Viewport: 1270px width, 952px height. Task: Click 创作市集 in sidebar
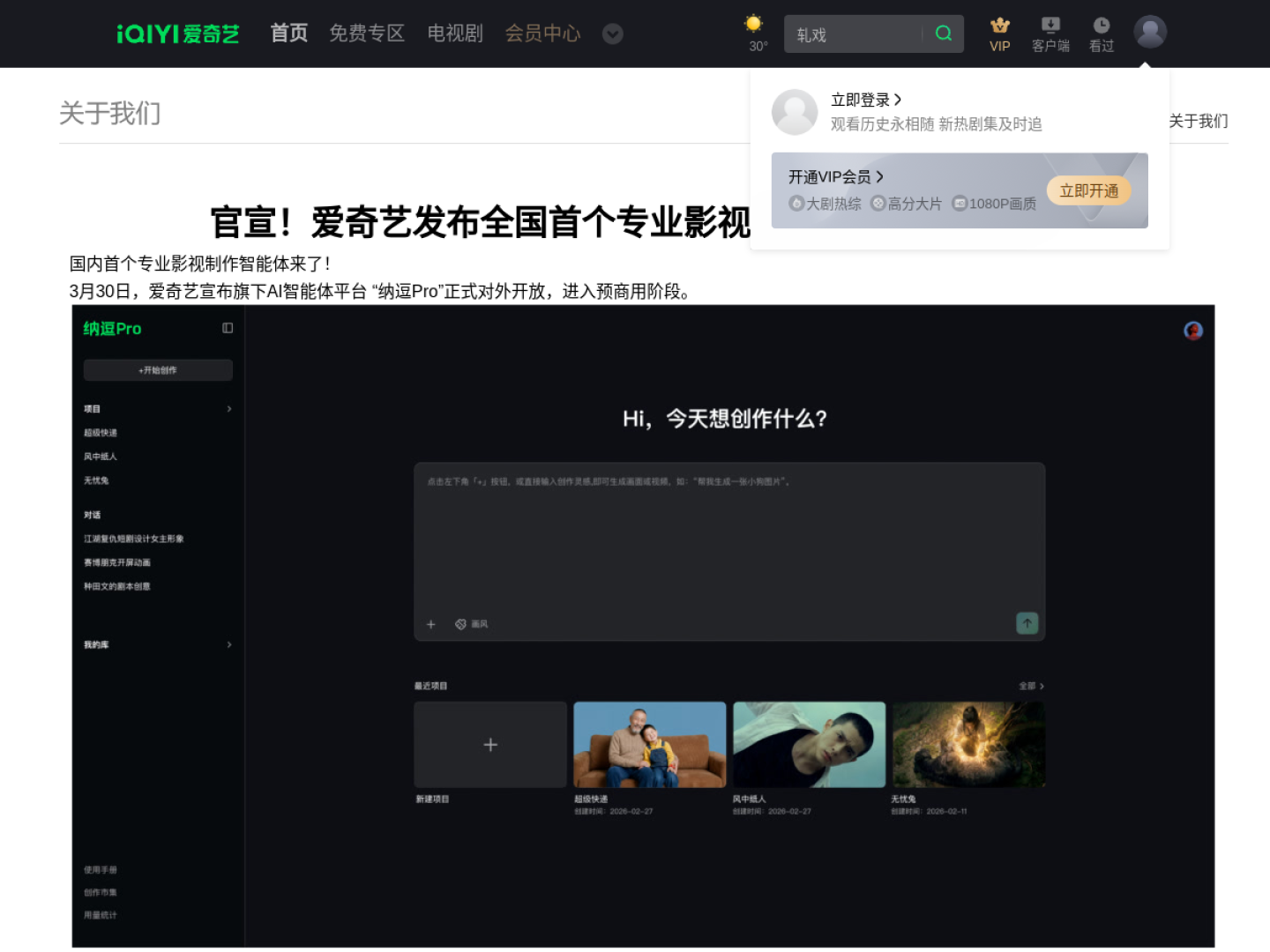pyautogui.click(x=101, y=893)
